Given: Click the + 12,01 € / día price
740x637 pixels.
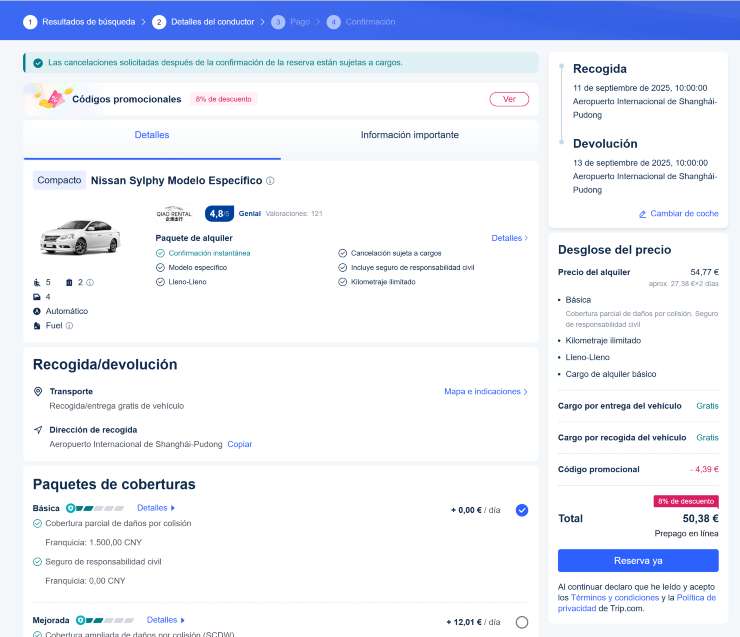Looking at the screenshot, I should coord(473,622).
